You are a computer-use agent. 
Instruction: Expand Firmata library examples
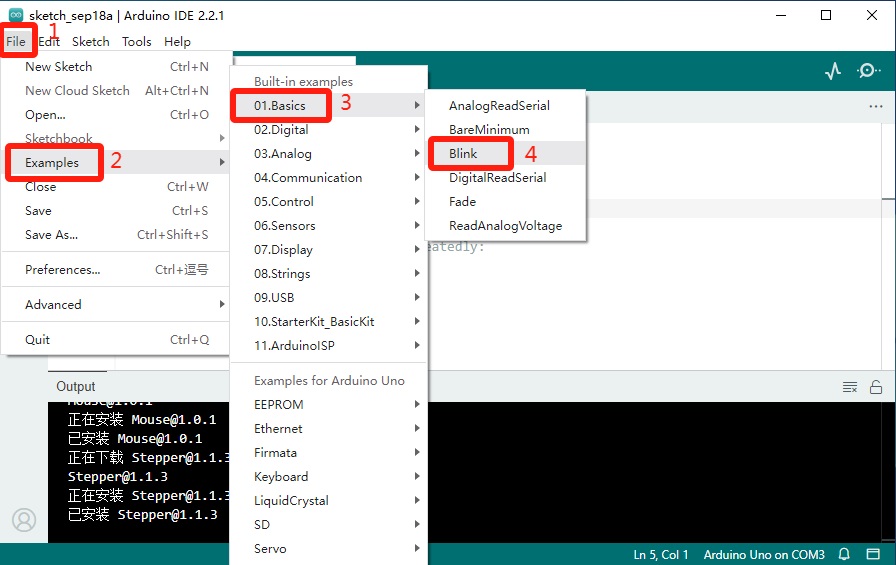coord(329,452)
